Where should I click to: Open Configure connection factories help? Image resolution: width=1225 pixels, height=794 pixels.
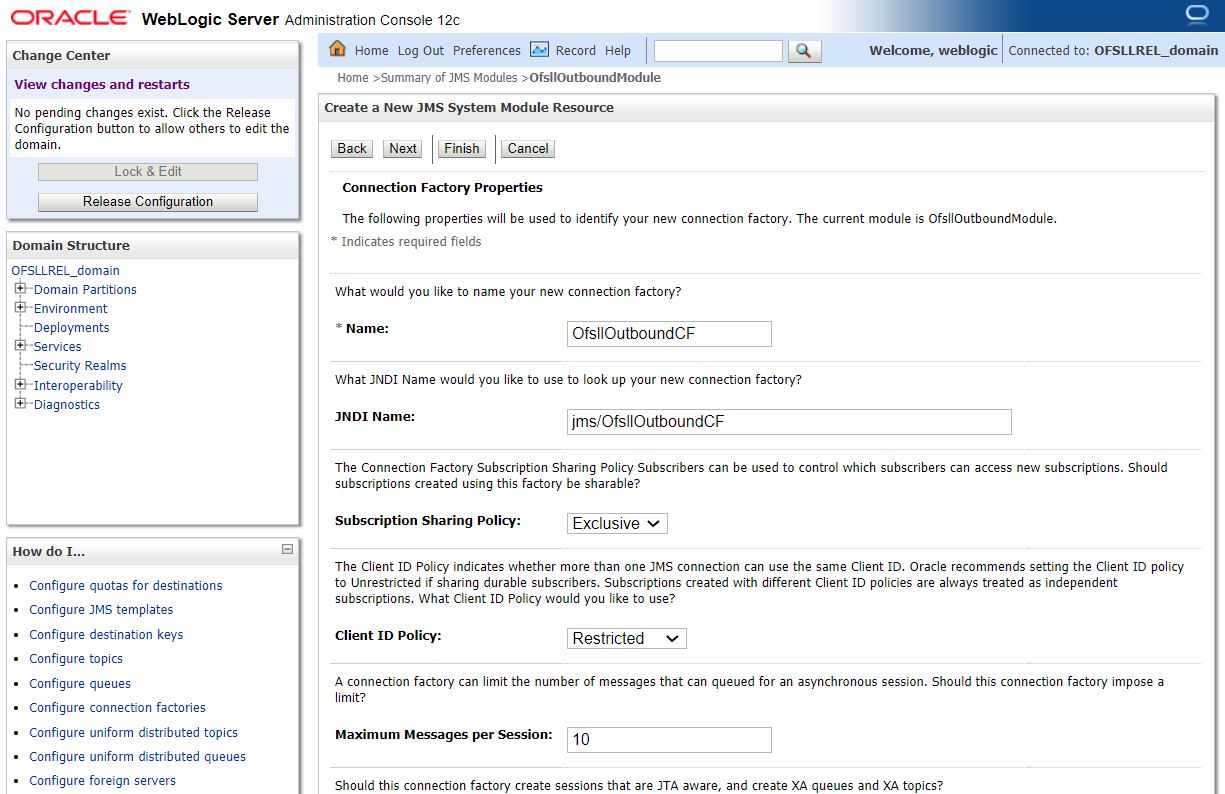pyautogui.click(x=117, y=707)
